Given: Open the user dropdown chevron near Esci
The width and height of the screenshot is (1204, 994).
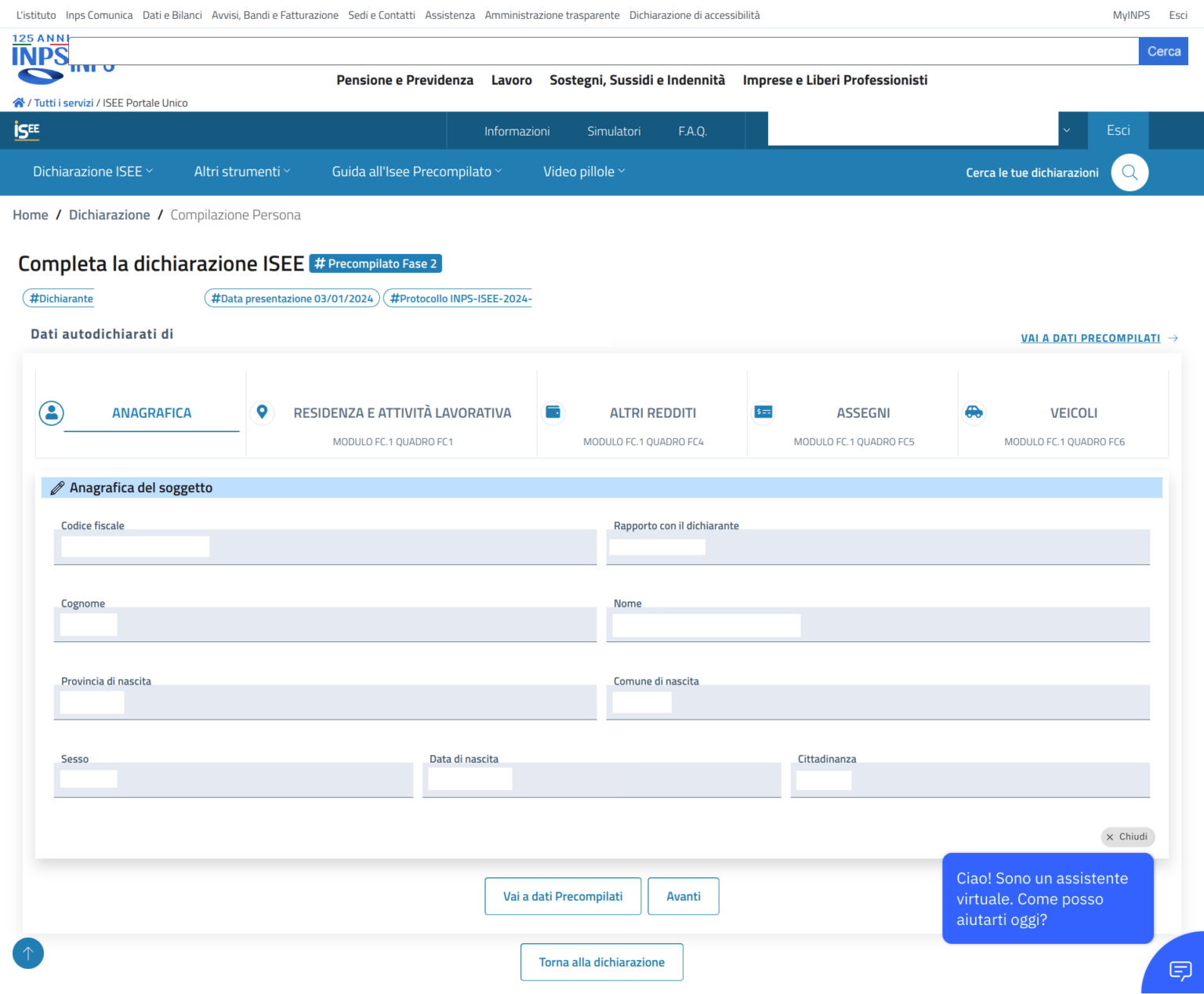Looking at the screenshot, I should click(x=1066, y=131).
